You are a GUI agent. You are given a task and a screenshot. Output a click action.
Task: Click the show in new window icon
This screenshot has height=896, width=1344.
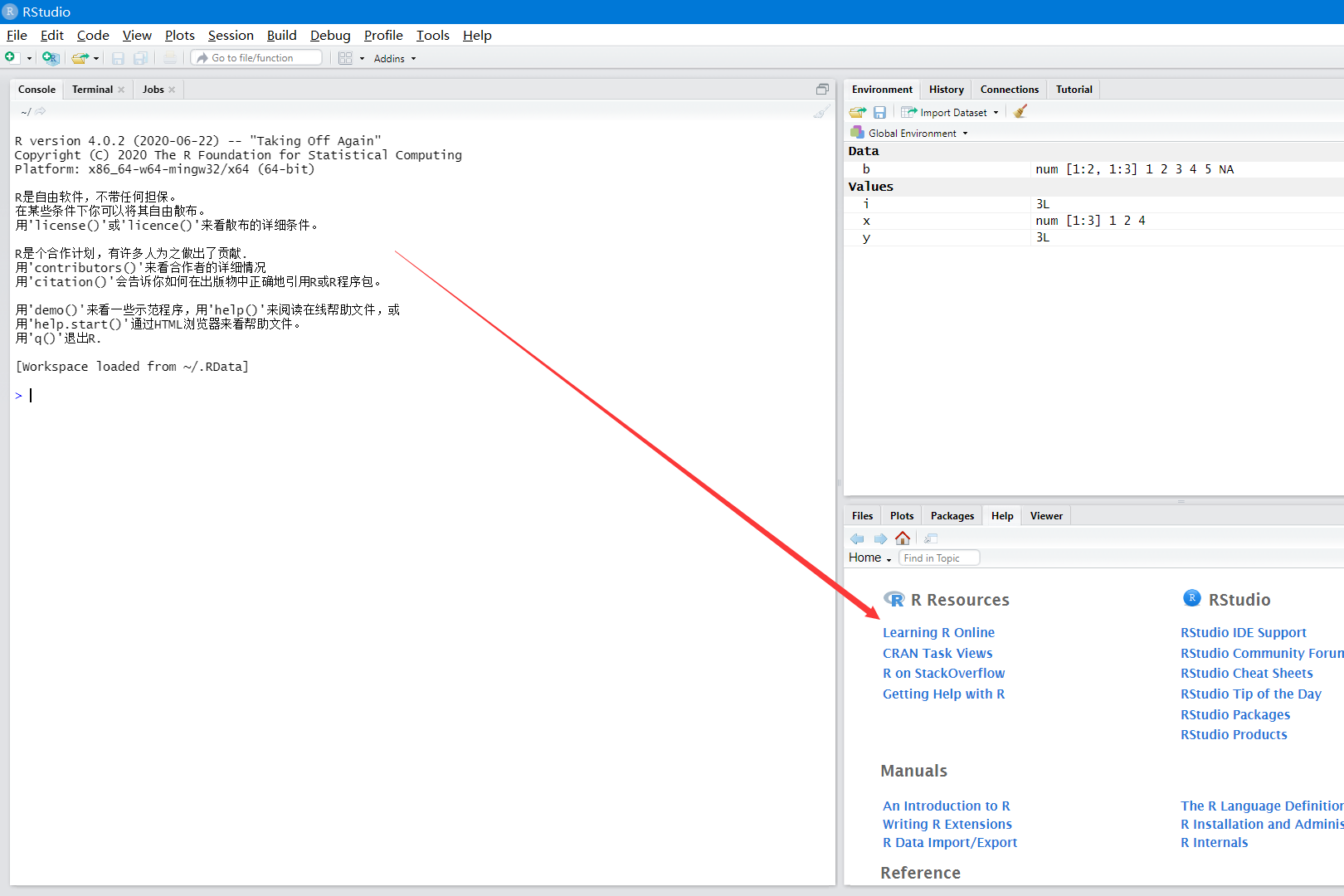coord(931,538)
